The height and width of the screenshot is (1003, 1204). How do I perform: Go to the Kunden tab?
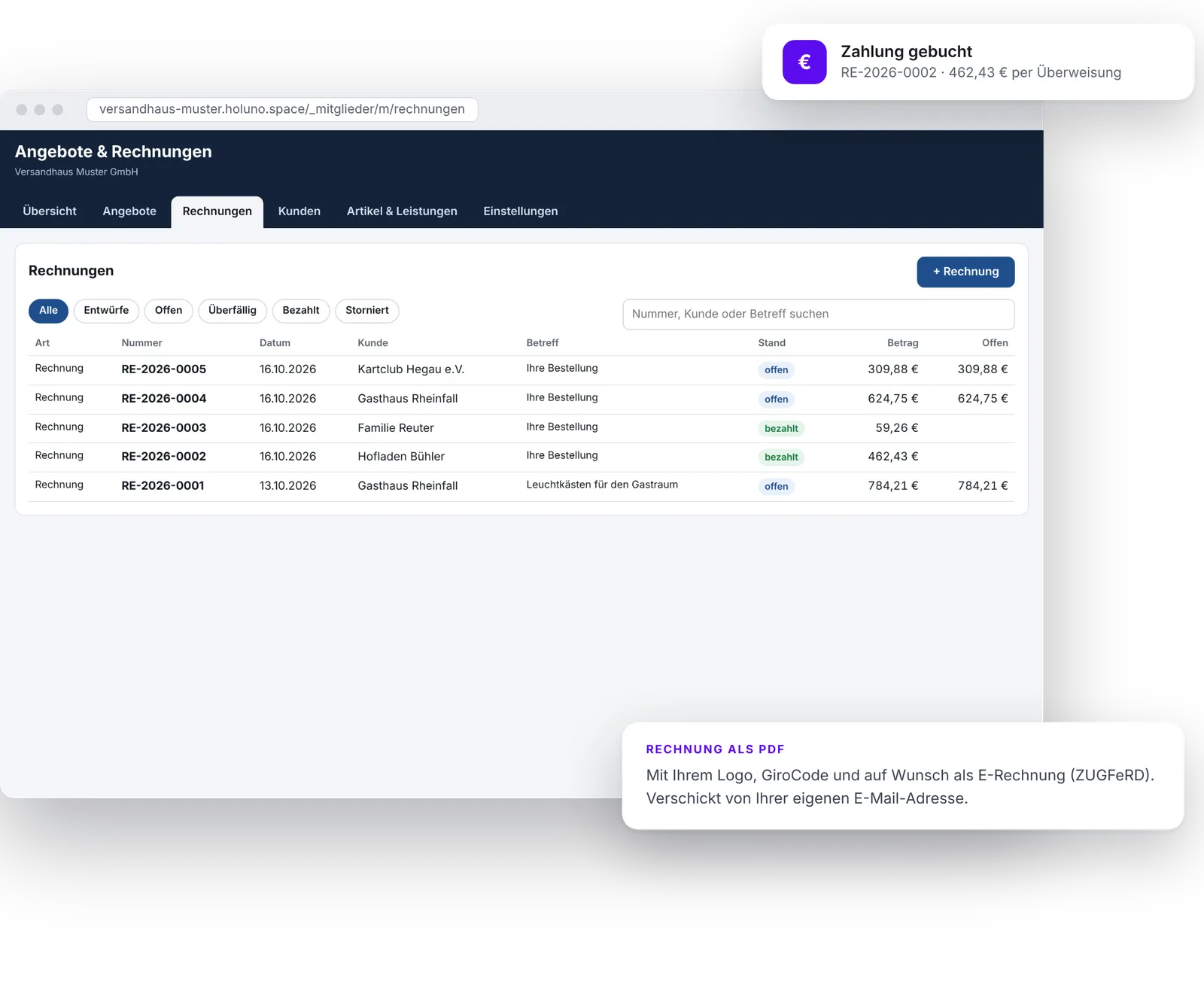click(299, 211)
